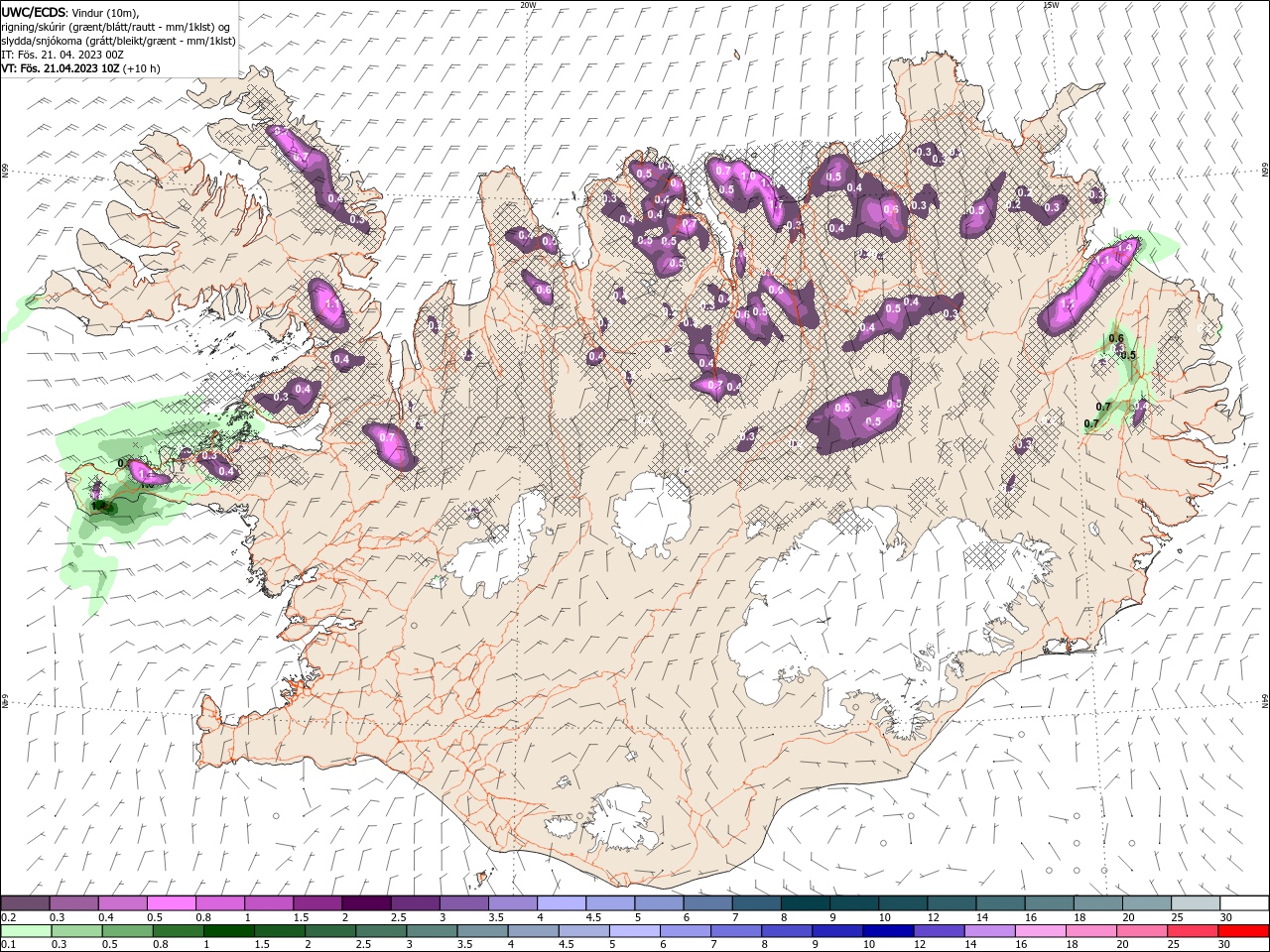Select the palest green rain swatch between 0.1 and 0.3
This screenshot has height=952, width=1270.
tap(26, 931)
